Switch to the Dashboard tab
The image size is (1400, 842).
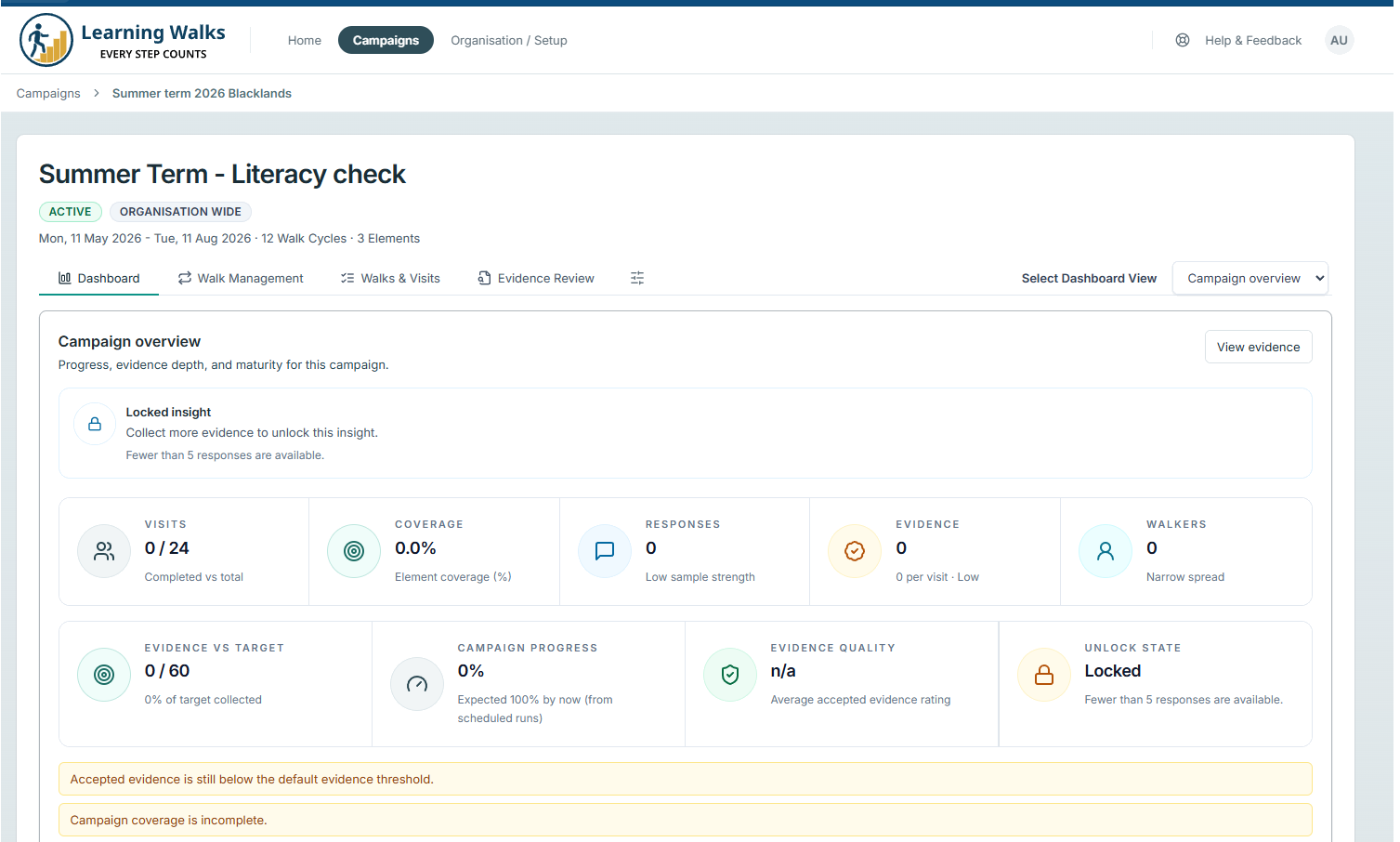[98, 278]
